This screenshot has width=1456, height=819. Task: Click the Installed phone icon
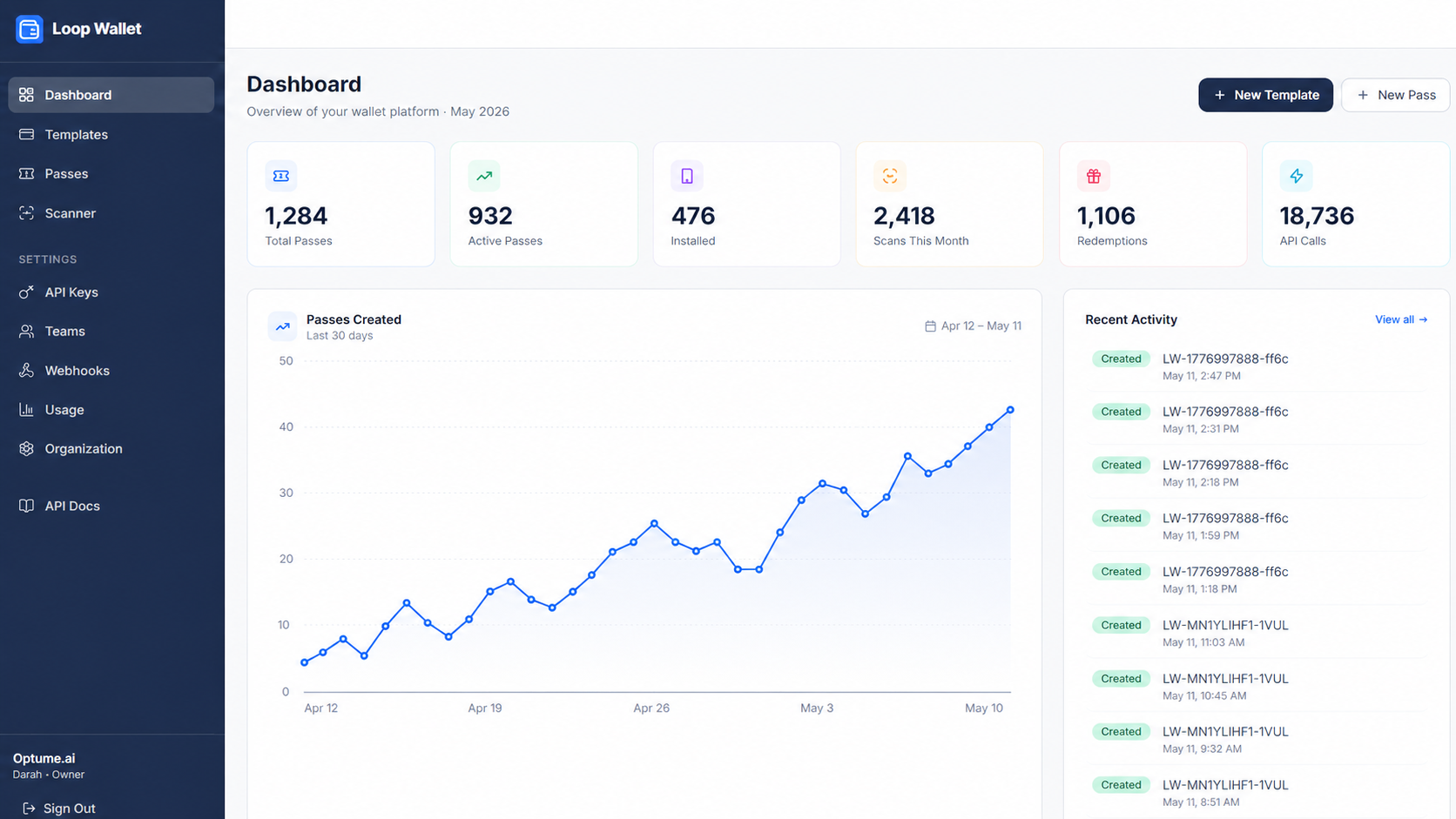click(687, 176)
